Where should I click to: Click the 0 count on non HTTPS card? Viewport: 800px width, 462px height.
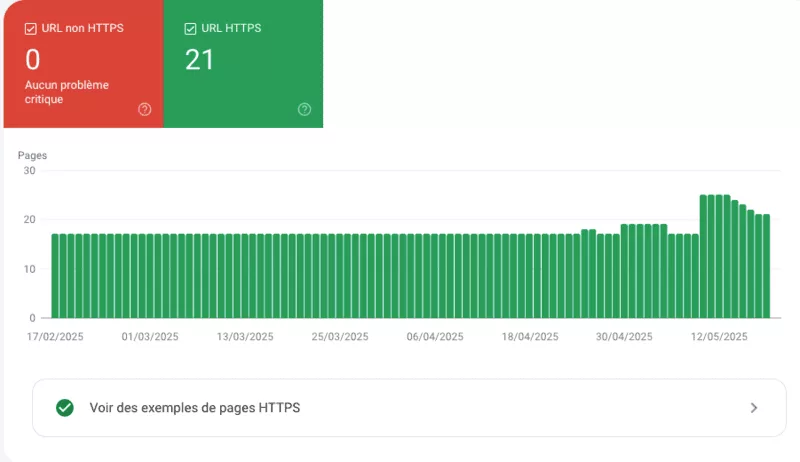(33, 60)
